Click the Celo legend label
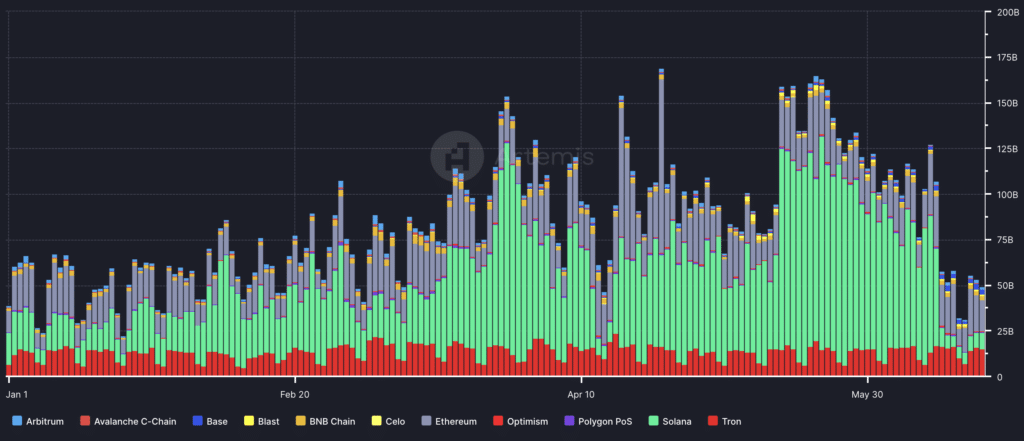 (x=395, y=421)
